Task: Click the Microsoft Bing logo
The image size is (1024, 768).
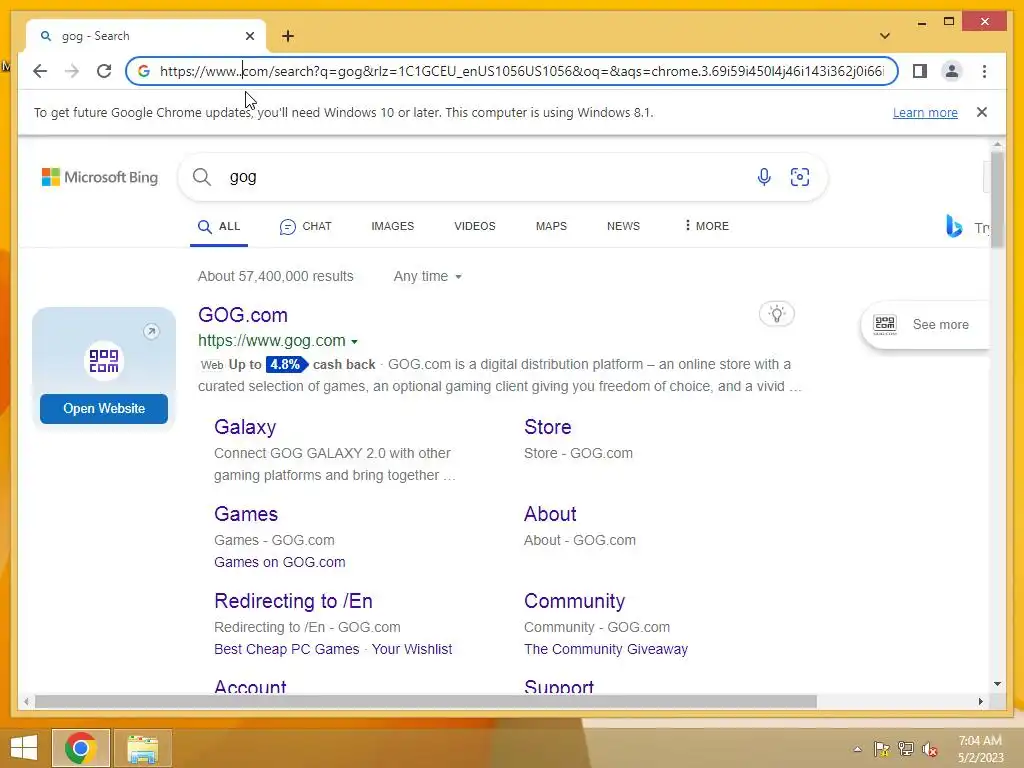Action: pos(100,177)
